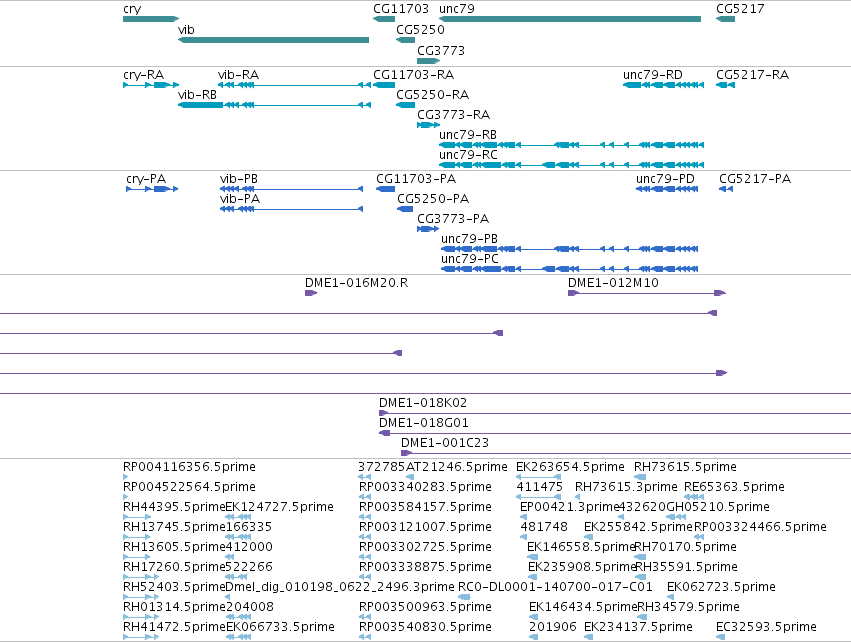The width and height of the screenshot is (851, 642).
Task: Select the CG3773-RA transcript label
Action: tap(453, 115)
